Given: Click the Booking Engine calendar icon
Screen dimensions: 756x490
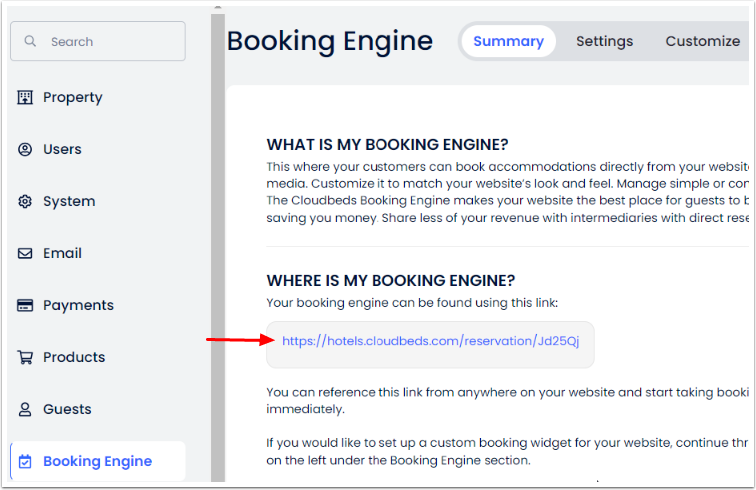Looking at the screenshot, I should [x=26, y=461].
